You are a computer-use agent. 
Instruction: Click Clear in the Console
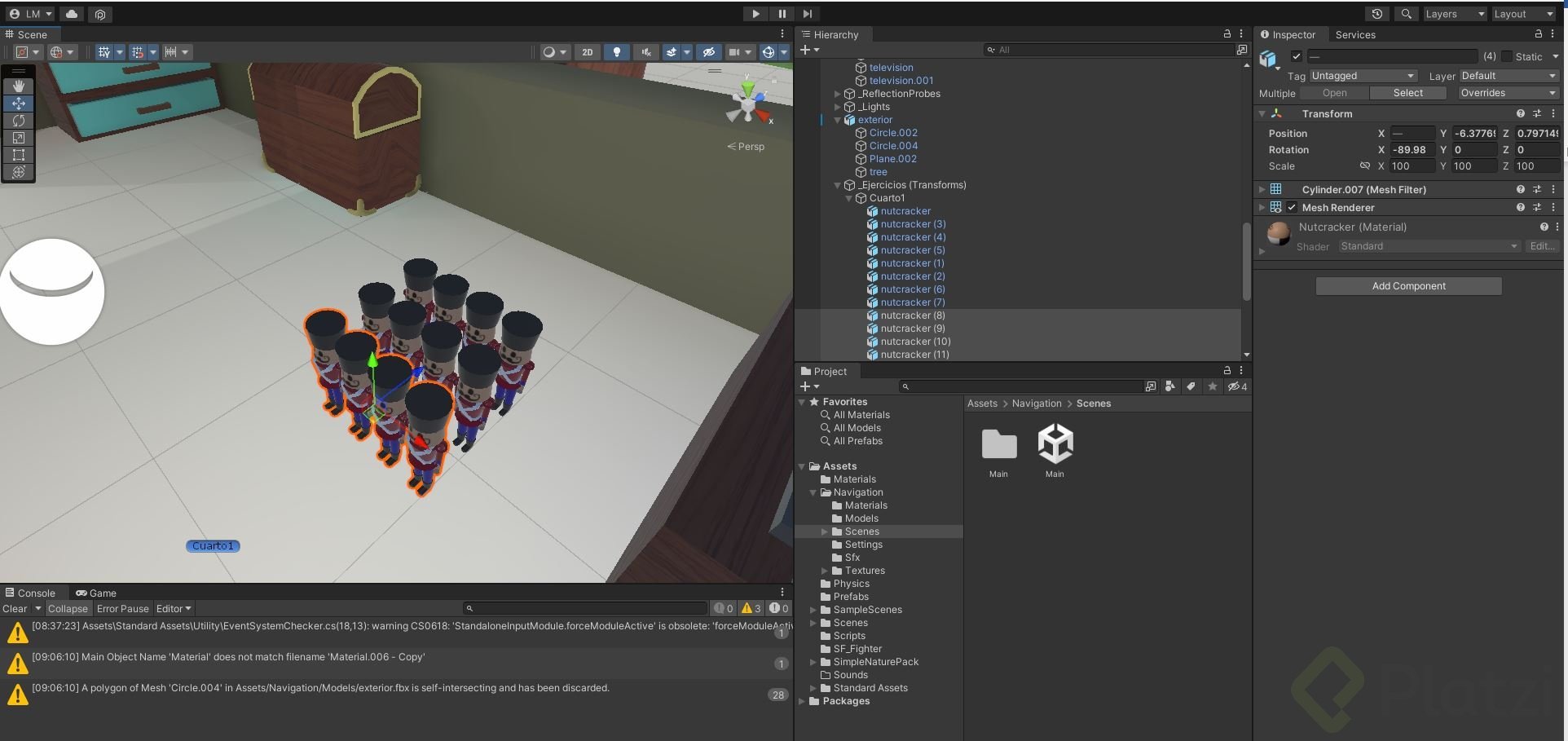[15, 608]
